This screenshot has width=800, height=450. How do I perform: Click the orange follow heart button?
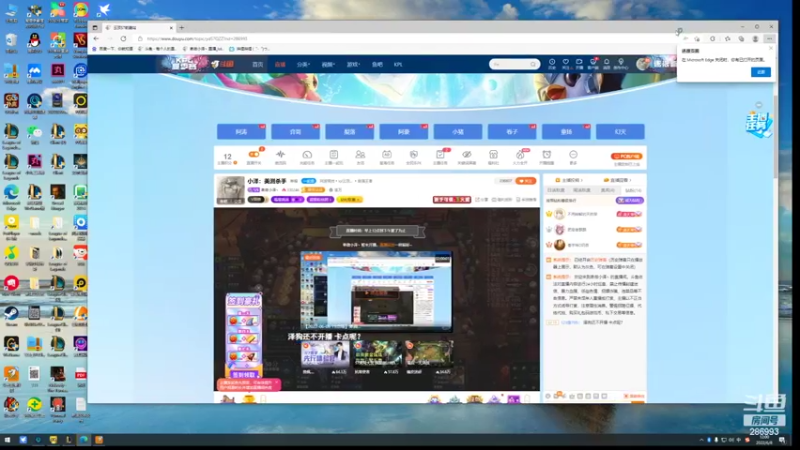tap(525, 181)
